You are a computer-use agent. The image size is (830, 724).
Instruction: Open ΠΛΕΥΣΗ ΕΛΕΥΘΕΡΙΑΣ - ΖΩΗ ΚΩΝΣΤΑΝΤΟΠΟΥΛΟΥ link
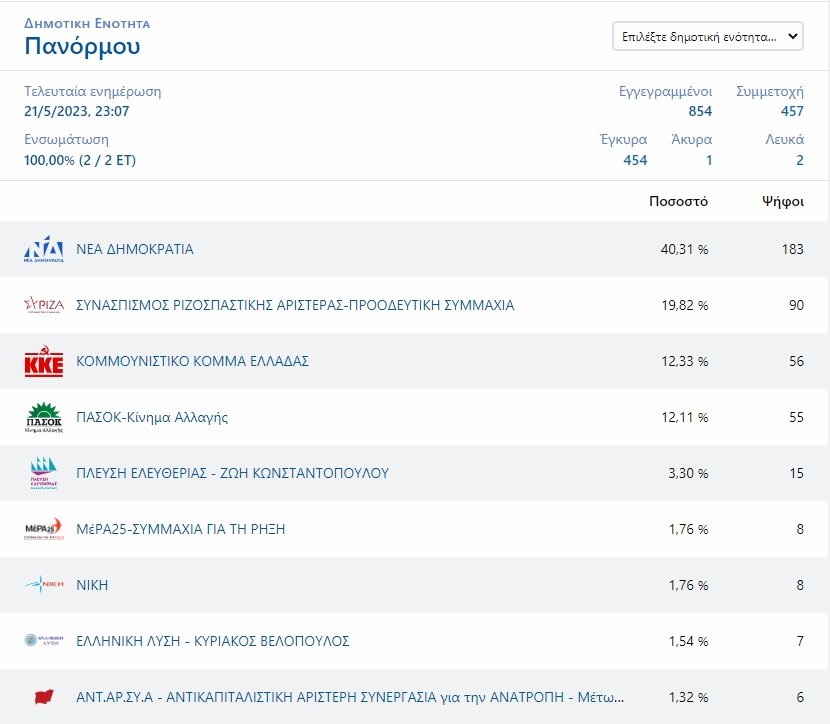(232, 473)
